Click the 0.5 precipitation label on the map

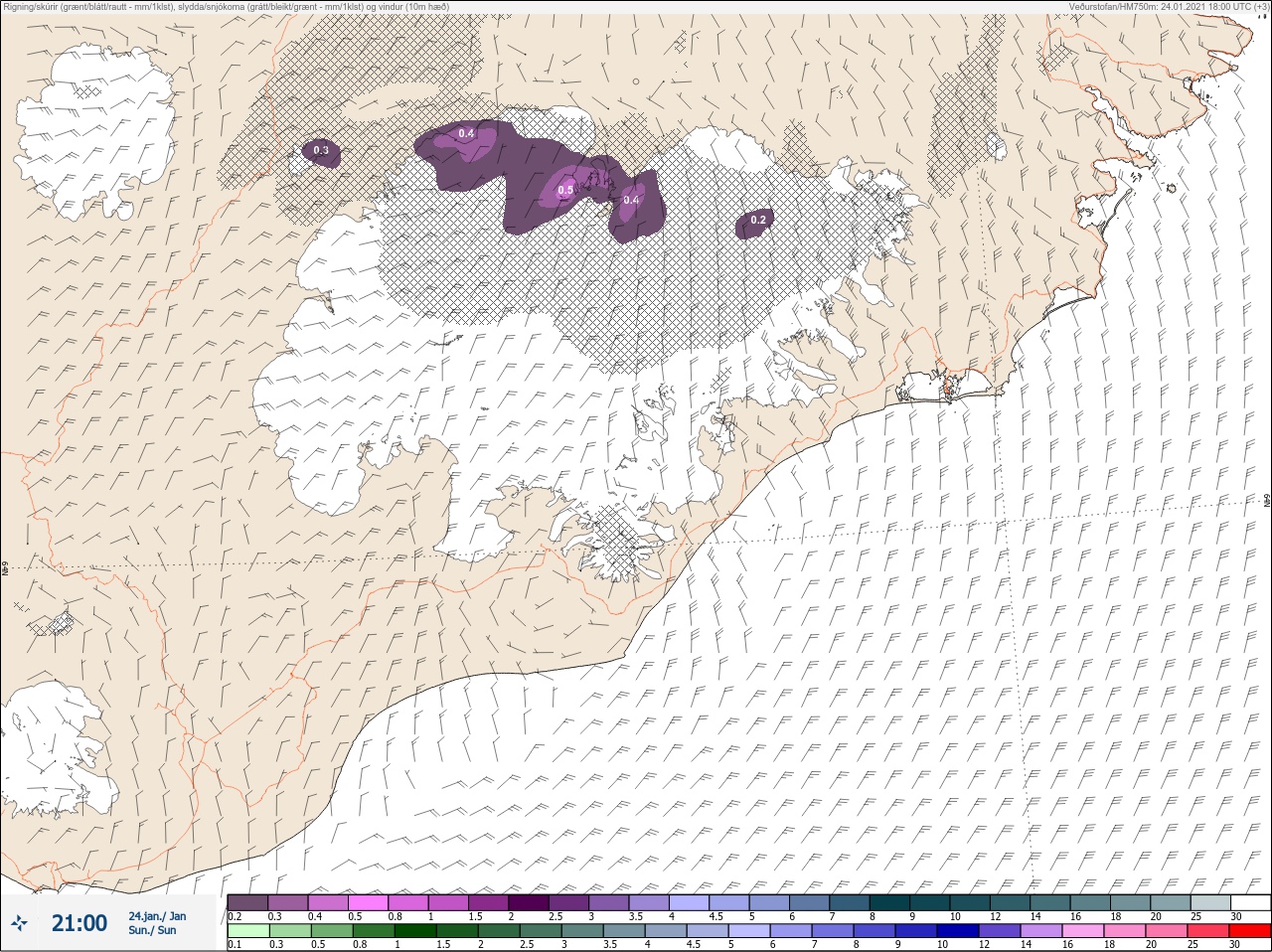tap(565, 190)
